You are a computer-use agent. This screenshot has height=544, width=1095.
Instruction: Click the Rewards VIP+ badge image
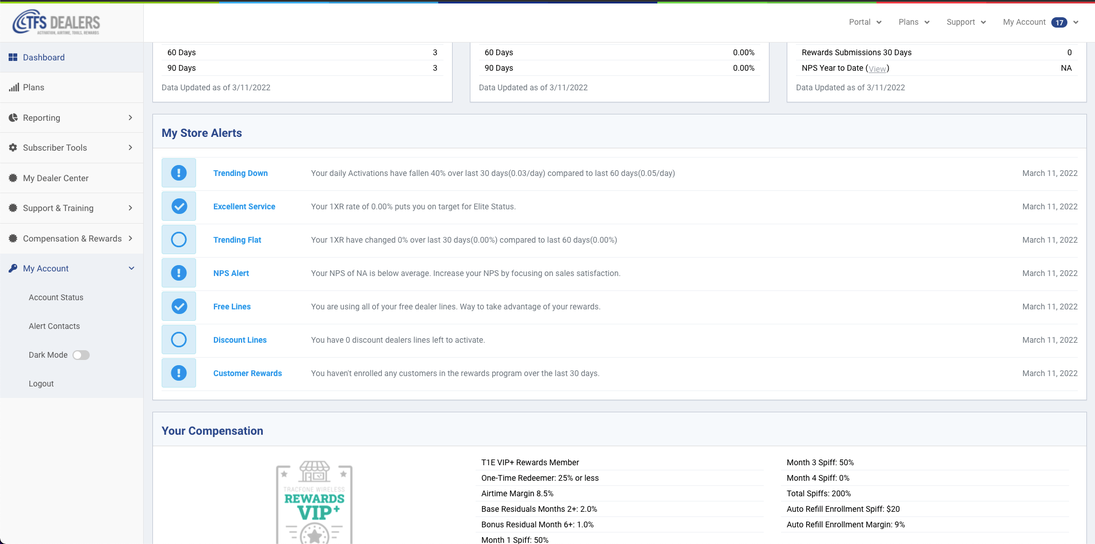pos(314,502)
